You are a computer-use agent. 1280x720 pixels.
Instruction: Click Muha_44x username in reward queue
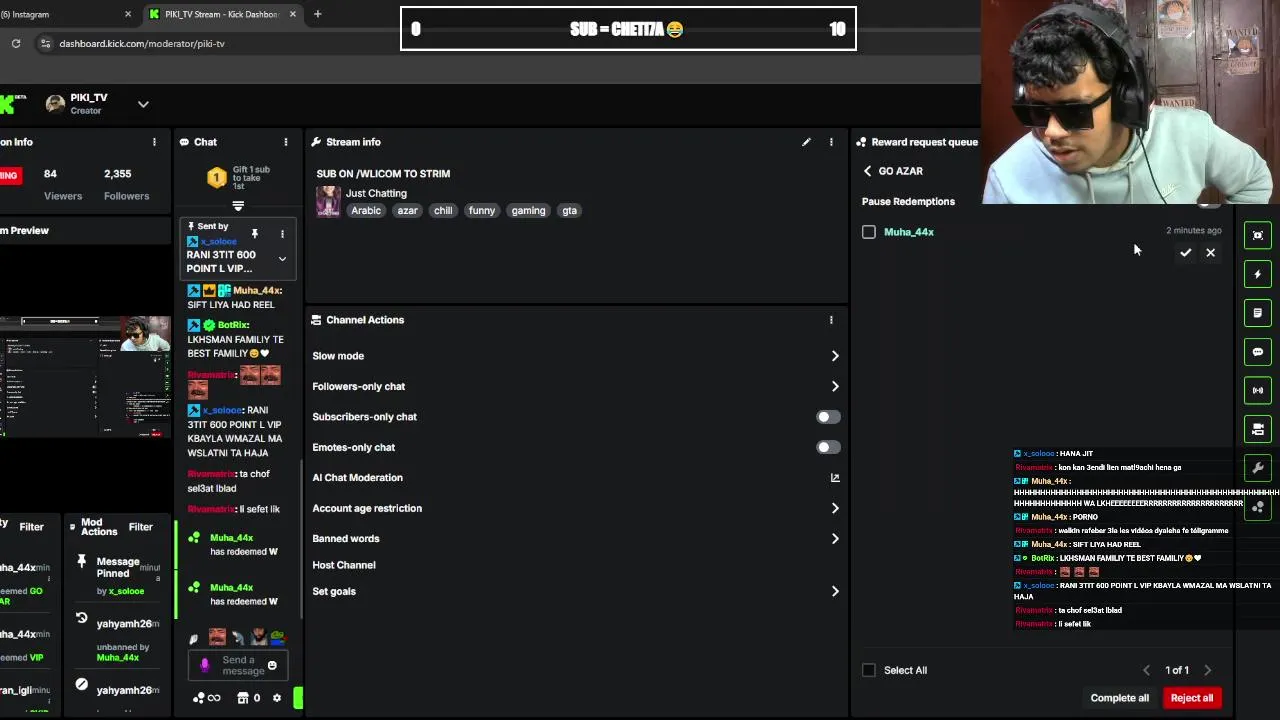[909, 232]
